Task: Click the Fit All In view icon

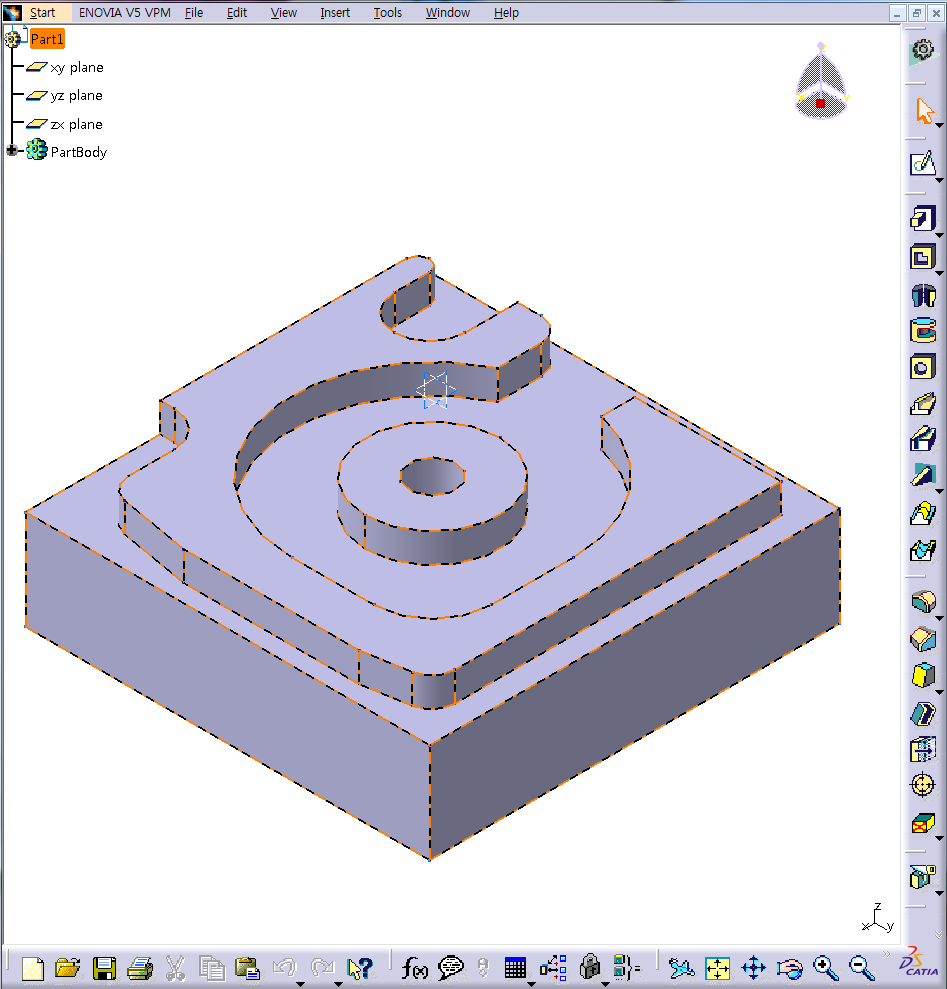Action: [718, 967]
